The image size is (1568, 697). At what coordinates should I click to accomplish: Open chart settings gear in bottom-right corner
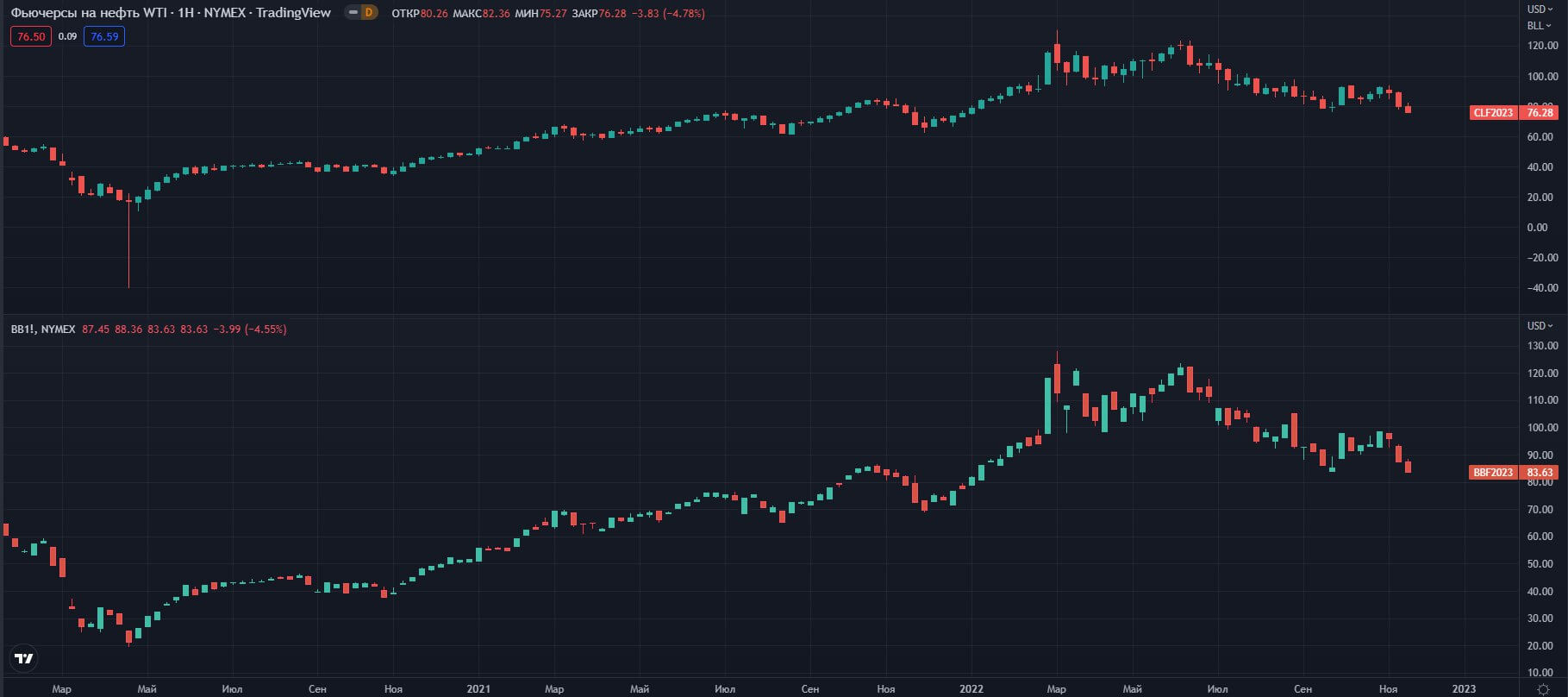point(1543,688)
